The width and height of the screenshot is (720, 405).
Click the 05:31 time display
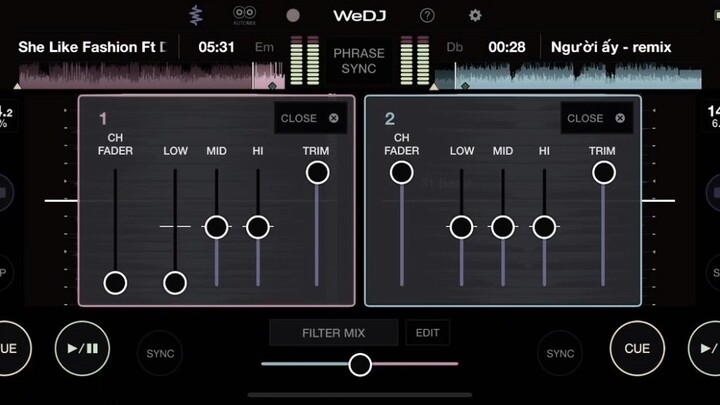(216, 47)
